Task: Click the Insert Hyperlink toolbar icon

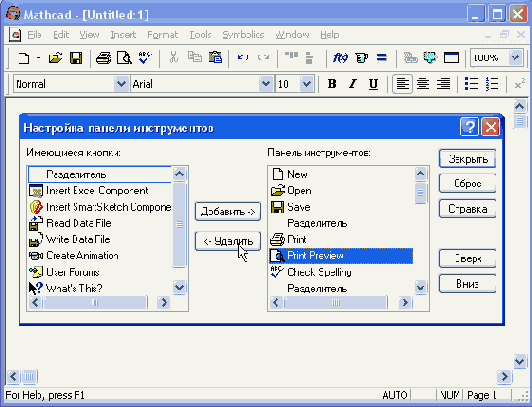Action: 410,58
